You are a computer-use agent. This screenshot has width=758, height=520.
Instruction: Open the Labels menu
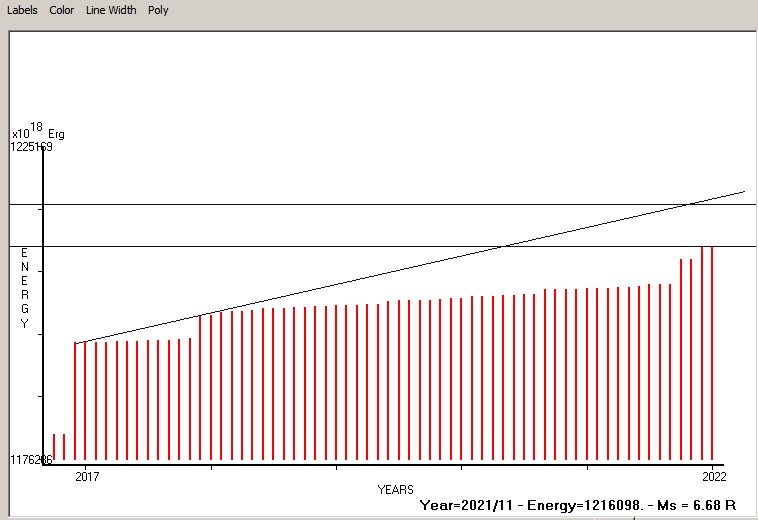[x=22, y=10]
